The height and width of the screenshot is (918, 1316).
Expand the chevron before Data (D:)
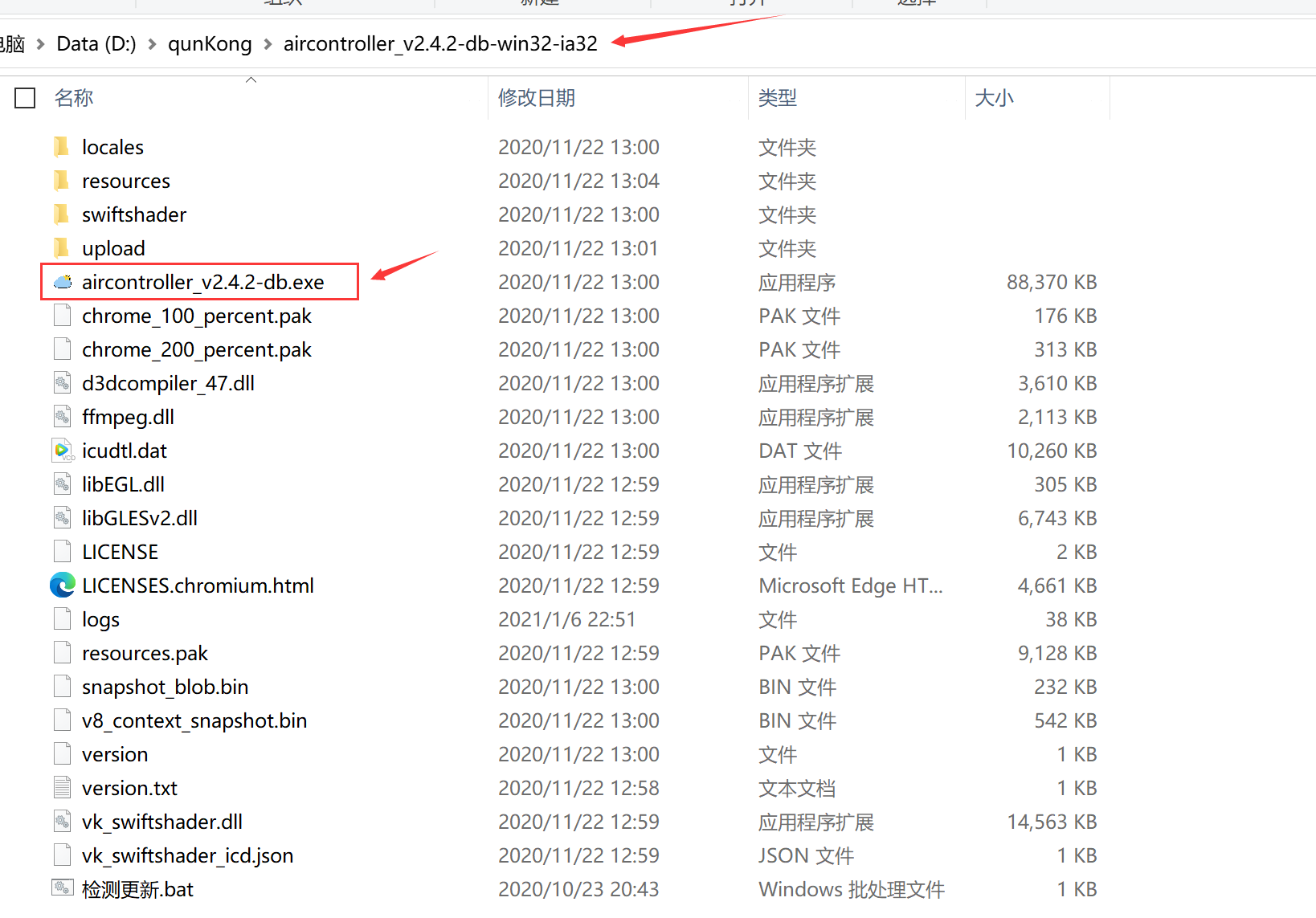40,44
